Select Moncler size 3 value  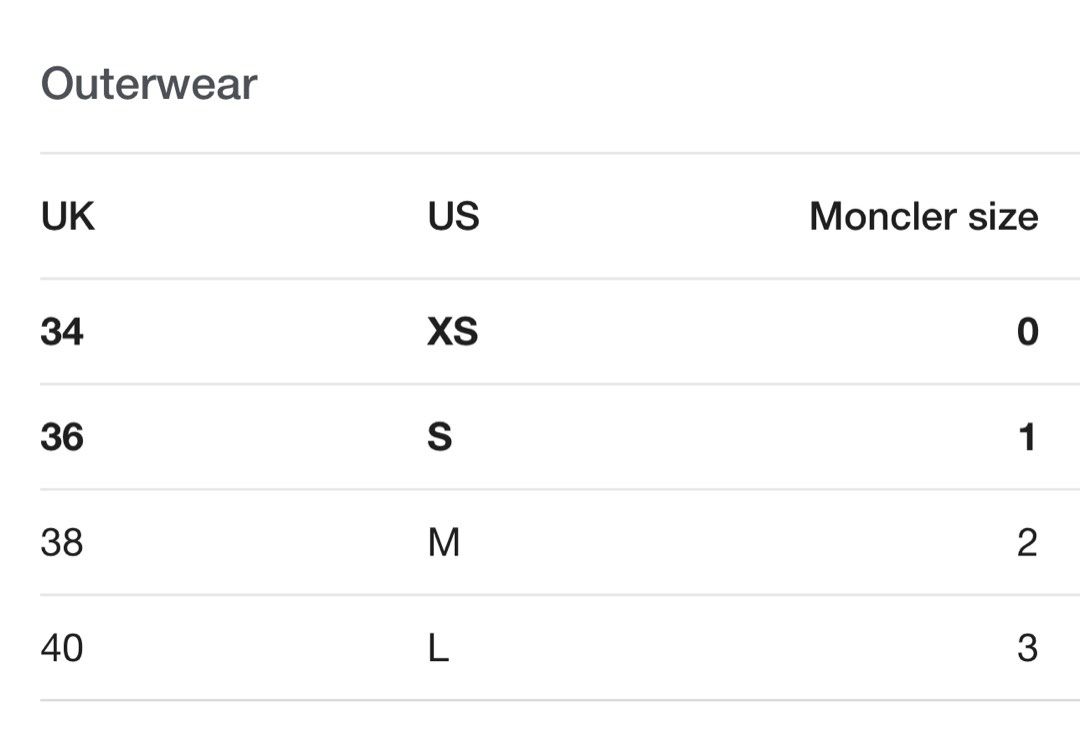(x=1027, y=648)
